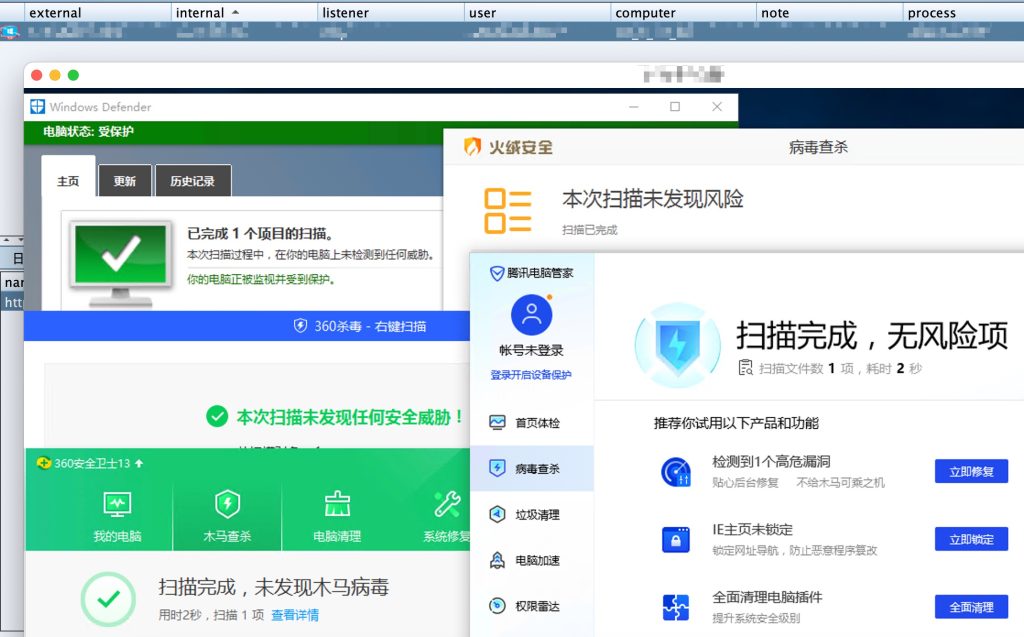Select the note column header
This screenshot has height=637, width=1024.
[x=831, y=12]
